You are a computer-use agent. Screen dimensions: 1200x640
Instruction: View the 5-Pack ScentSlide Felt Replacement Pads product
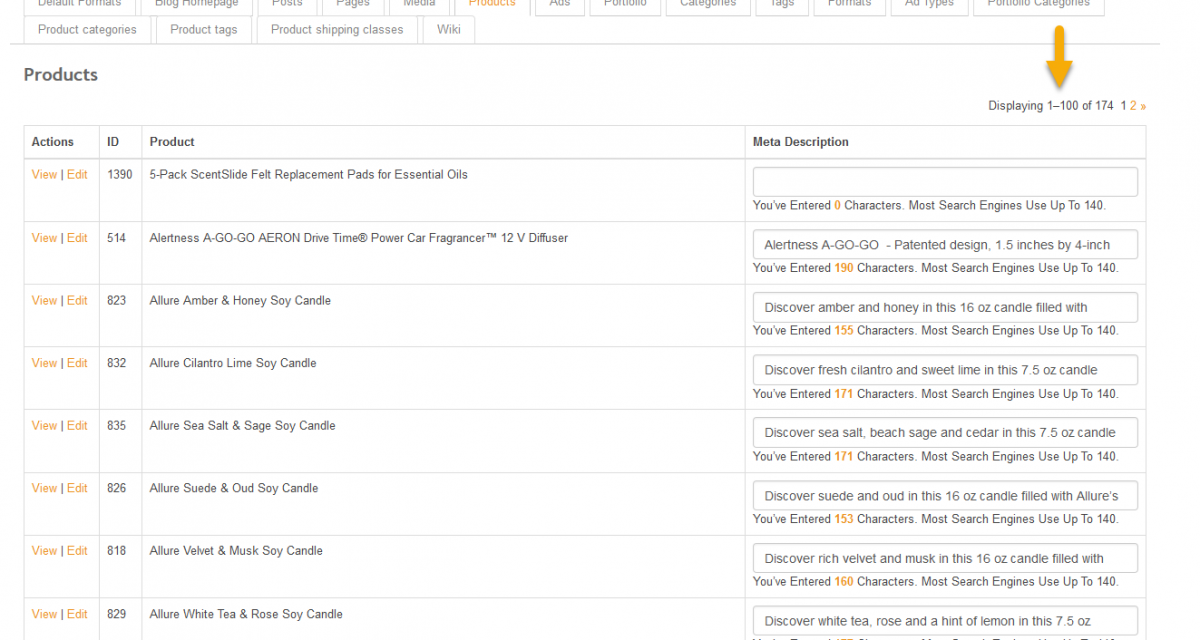coord(44,175)
